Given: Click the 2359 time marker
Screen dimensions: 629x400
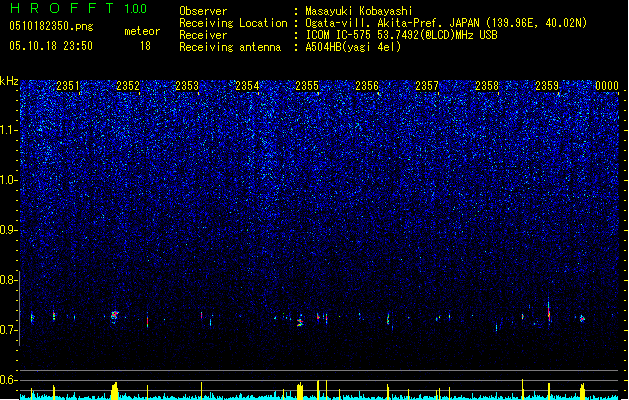Looking at the screenshot, I should click(547, 86).
